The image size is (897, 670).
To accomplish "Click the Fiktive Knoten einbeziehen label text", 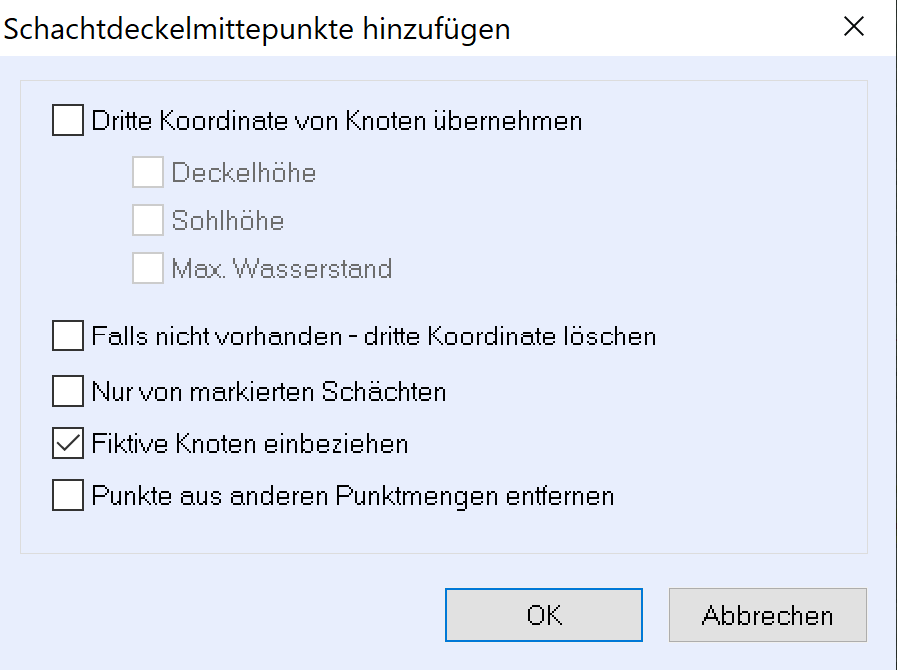I will click(x=249, y=443).
